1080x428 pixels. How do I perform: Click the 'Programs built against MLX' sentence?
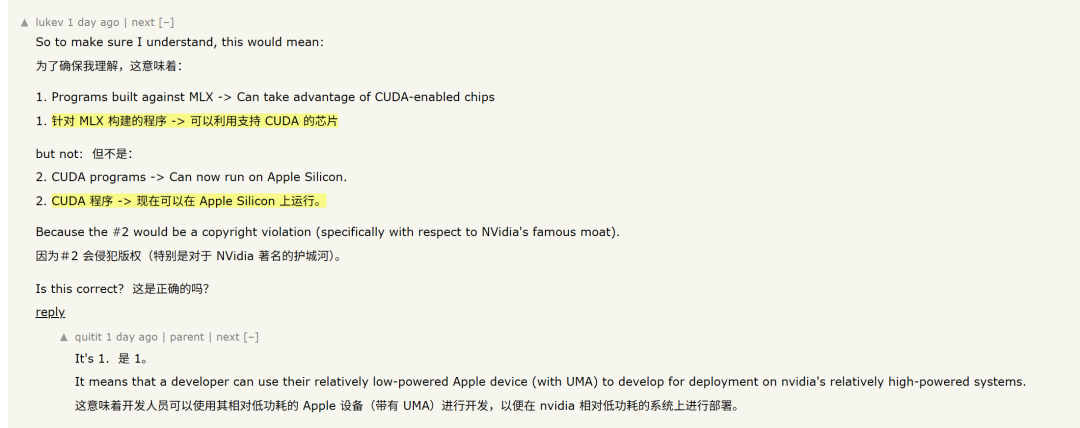pyautogui.click(x=273, y=97)
